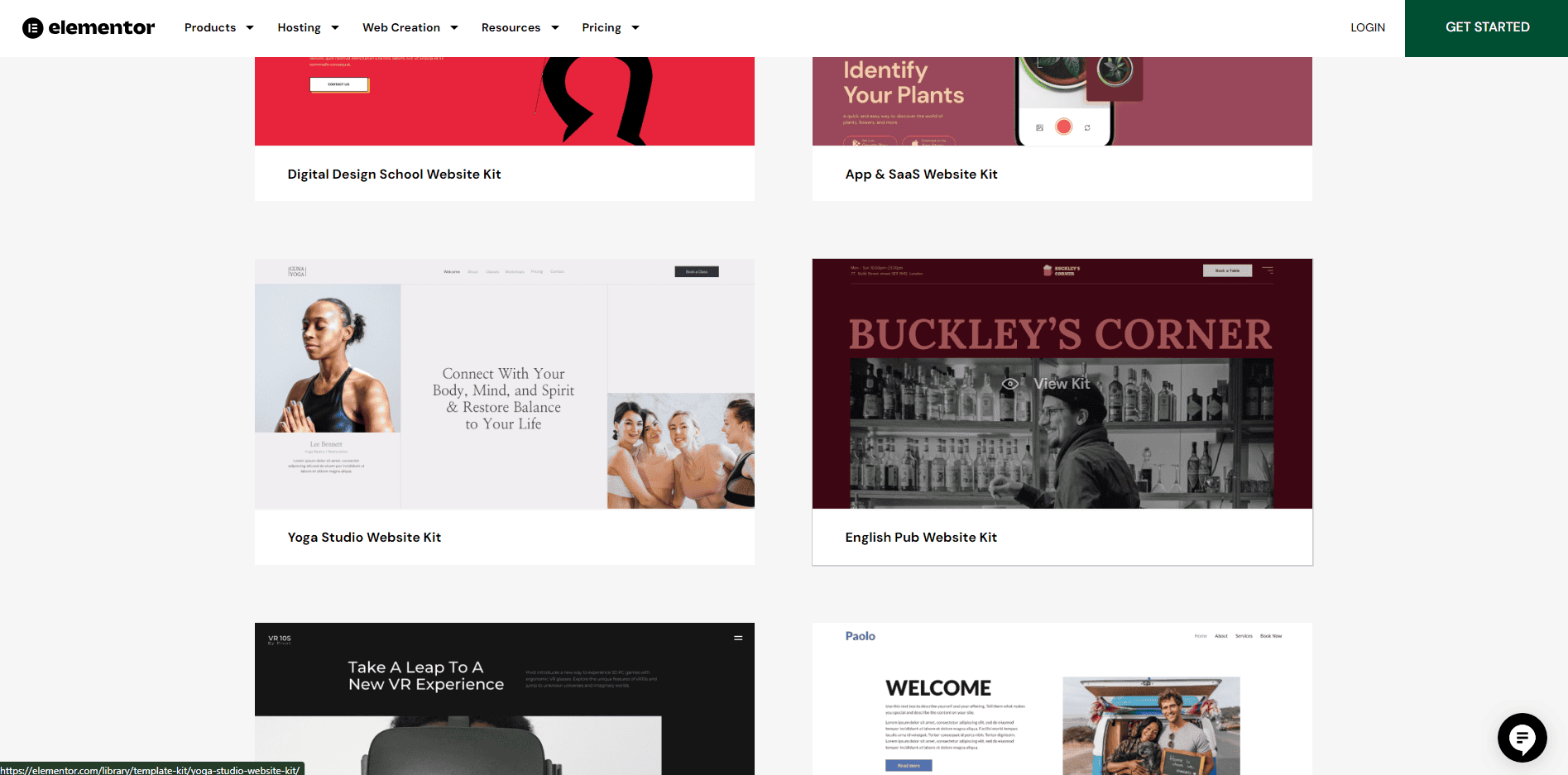Open the chat support bubble icon
This screenshot has width=1568, height=775.
pos(1522,738)
